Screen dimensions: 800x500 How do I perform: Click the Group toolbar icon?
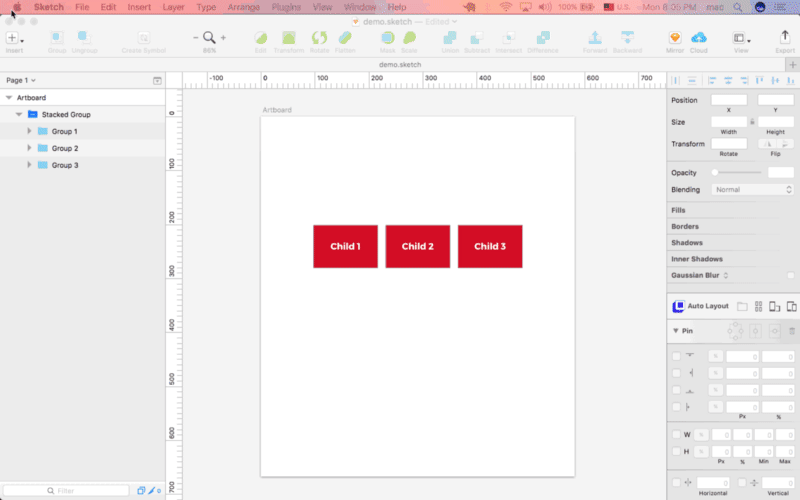pyautogui.click(x=57, y=38)
